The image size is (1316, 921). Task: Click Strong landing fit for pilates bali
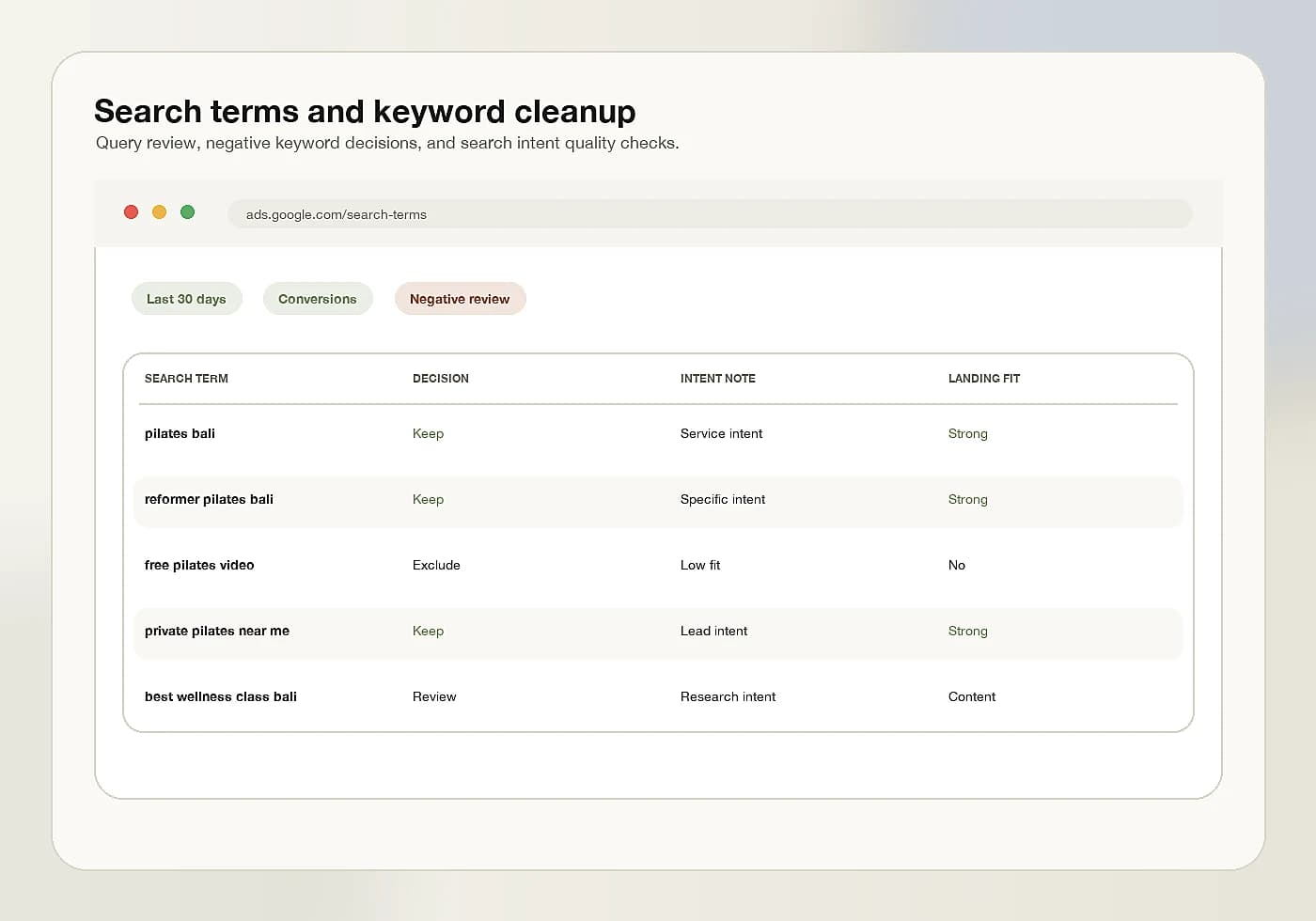(x=967, y=433)
